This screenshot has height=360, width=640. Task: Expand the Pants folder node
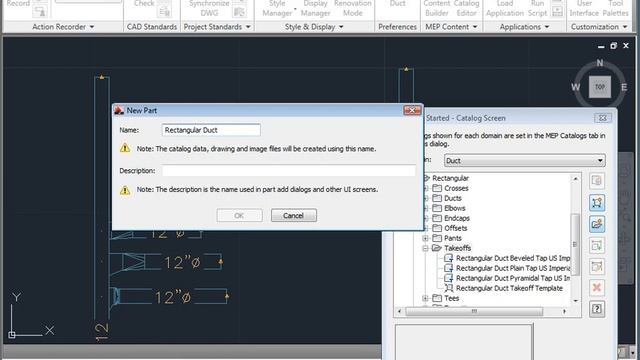coord(425,238)
